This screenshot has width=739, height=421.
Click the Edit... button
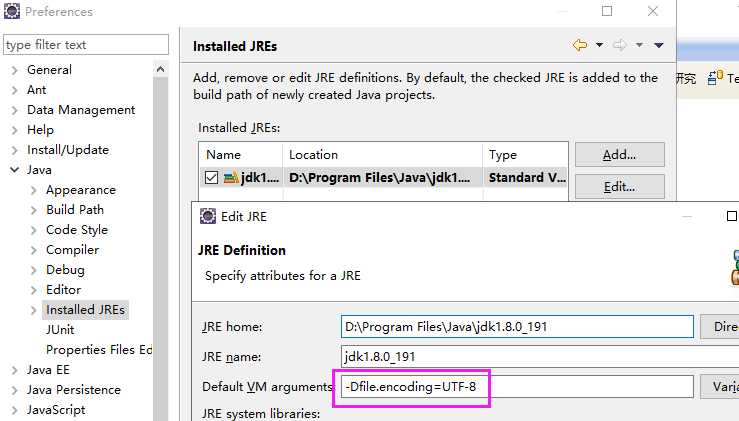[619, 187]
